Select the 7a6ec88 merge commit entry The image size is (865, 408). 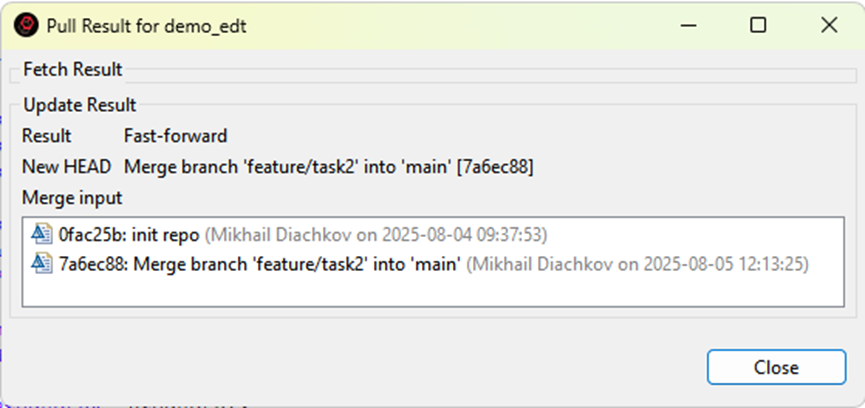260,264
